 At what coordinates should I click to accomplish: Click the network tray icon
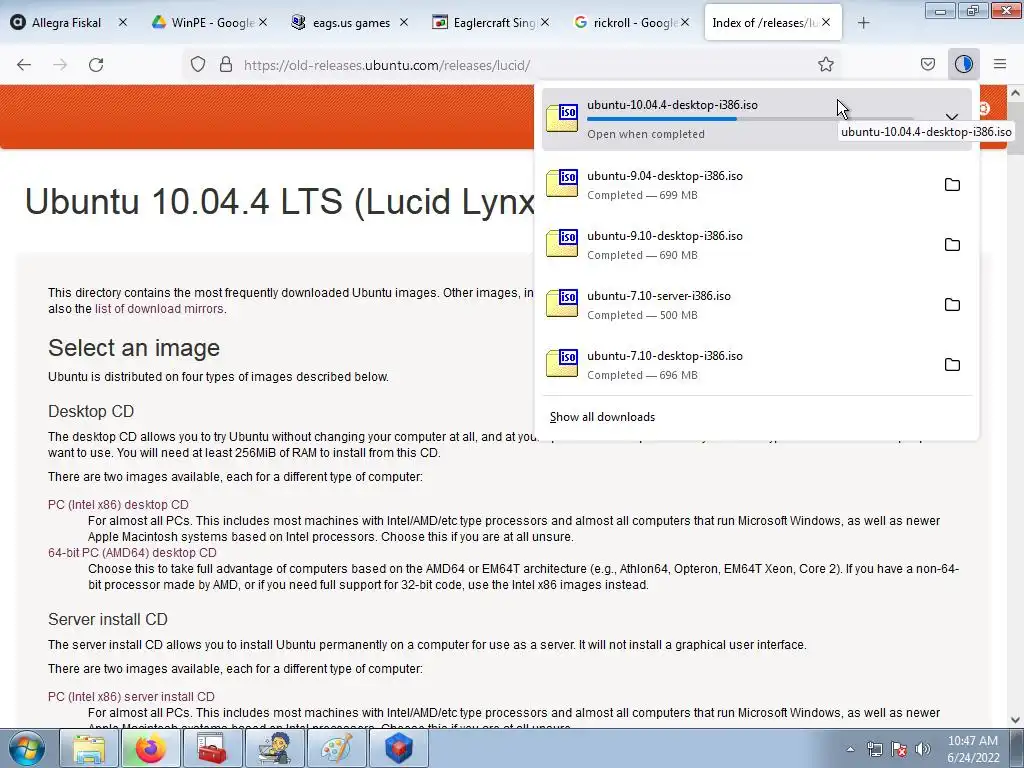point(874,749)
